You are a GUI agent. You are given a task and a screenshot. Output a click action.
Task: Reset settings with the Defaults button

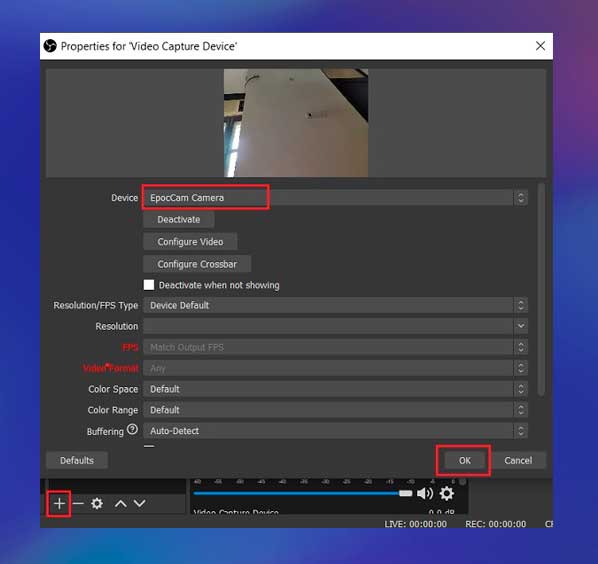77,460
